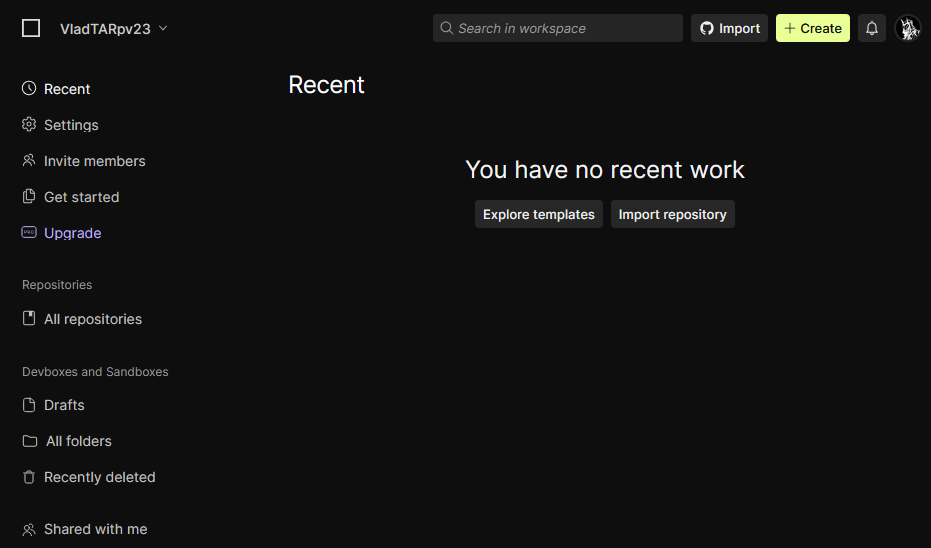Open Shared with me
Screen dimensions: 931x548
pos(95,529)
